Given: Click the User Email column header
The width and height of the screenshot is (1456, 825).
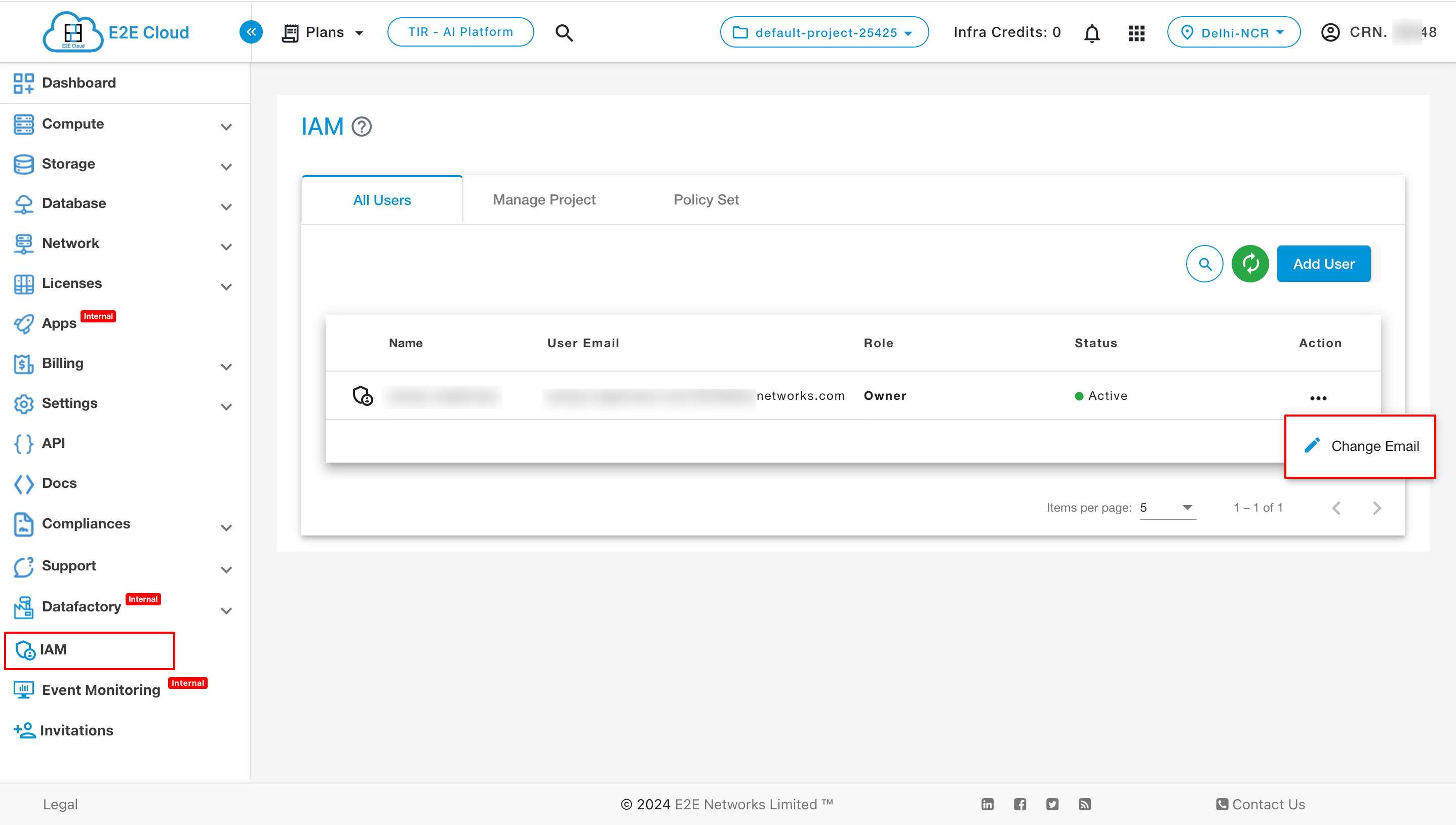Looking at the screenshot, I should click(583, 343).
